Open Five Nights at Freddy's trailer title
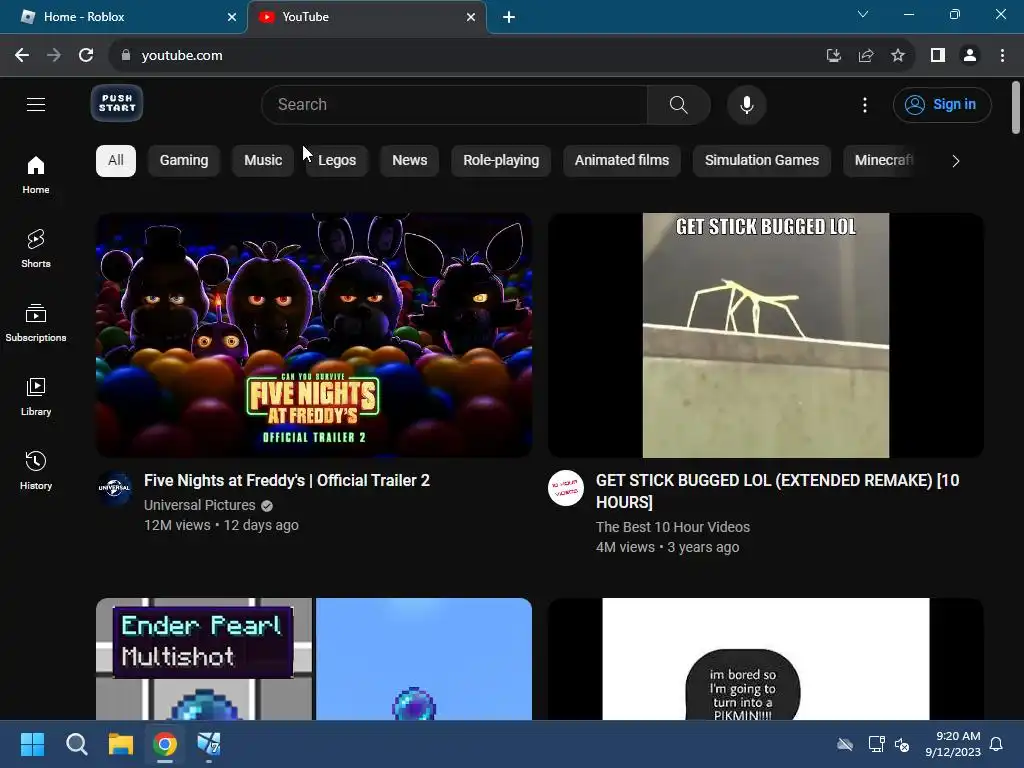 [x=287, y=481]
